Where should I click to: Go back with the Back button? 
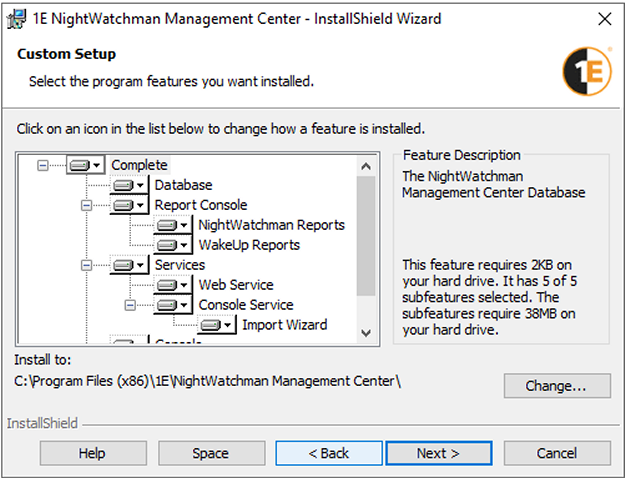[328, 453]
